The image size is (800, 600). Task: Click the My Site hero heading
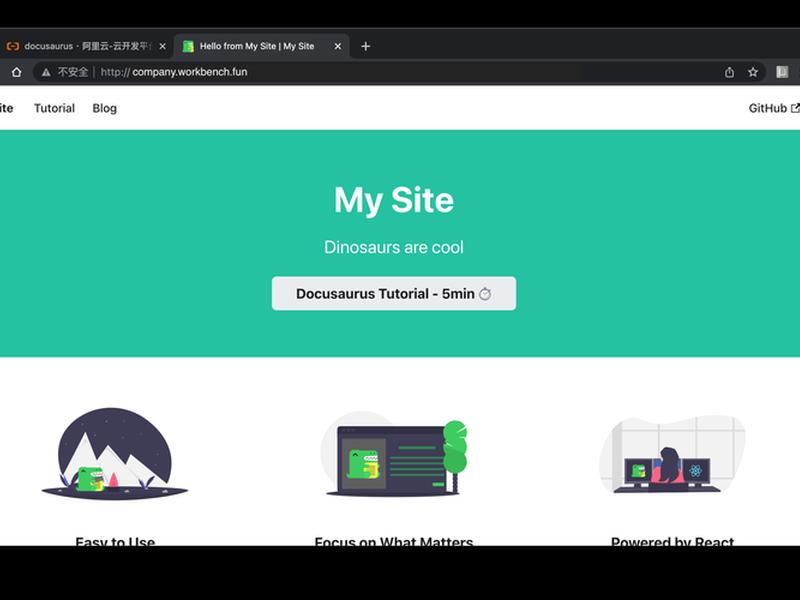394,199
